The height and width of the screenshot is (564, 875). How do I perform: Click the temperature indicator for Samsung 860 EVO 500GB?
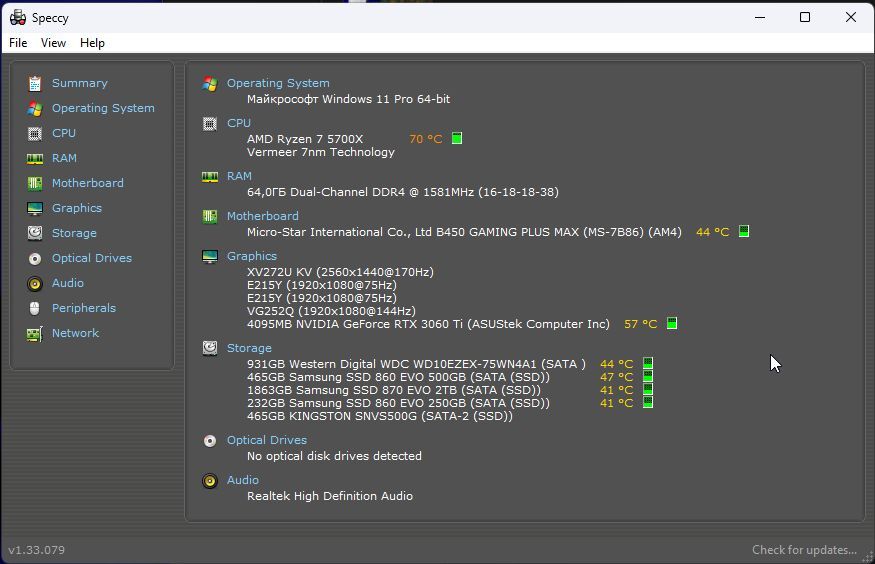tap(648, 376)
